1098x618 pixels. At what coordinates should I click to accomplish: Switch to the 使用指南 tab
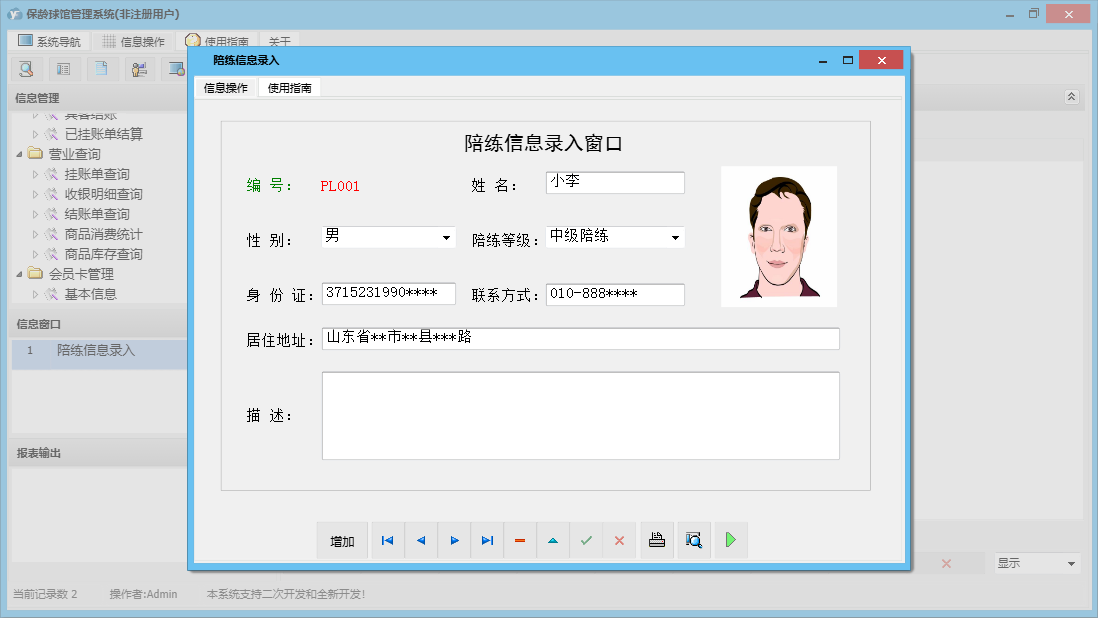pyautogui.click(x=290, y=87)
